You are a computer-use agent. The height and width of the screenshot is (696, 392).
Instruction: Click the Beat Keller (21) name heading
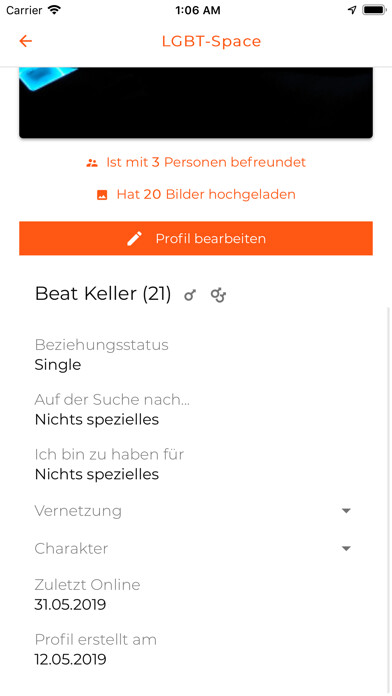click(x=103, y=294)
